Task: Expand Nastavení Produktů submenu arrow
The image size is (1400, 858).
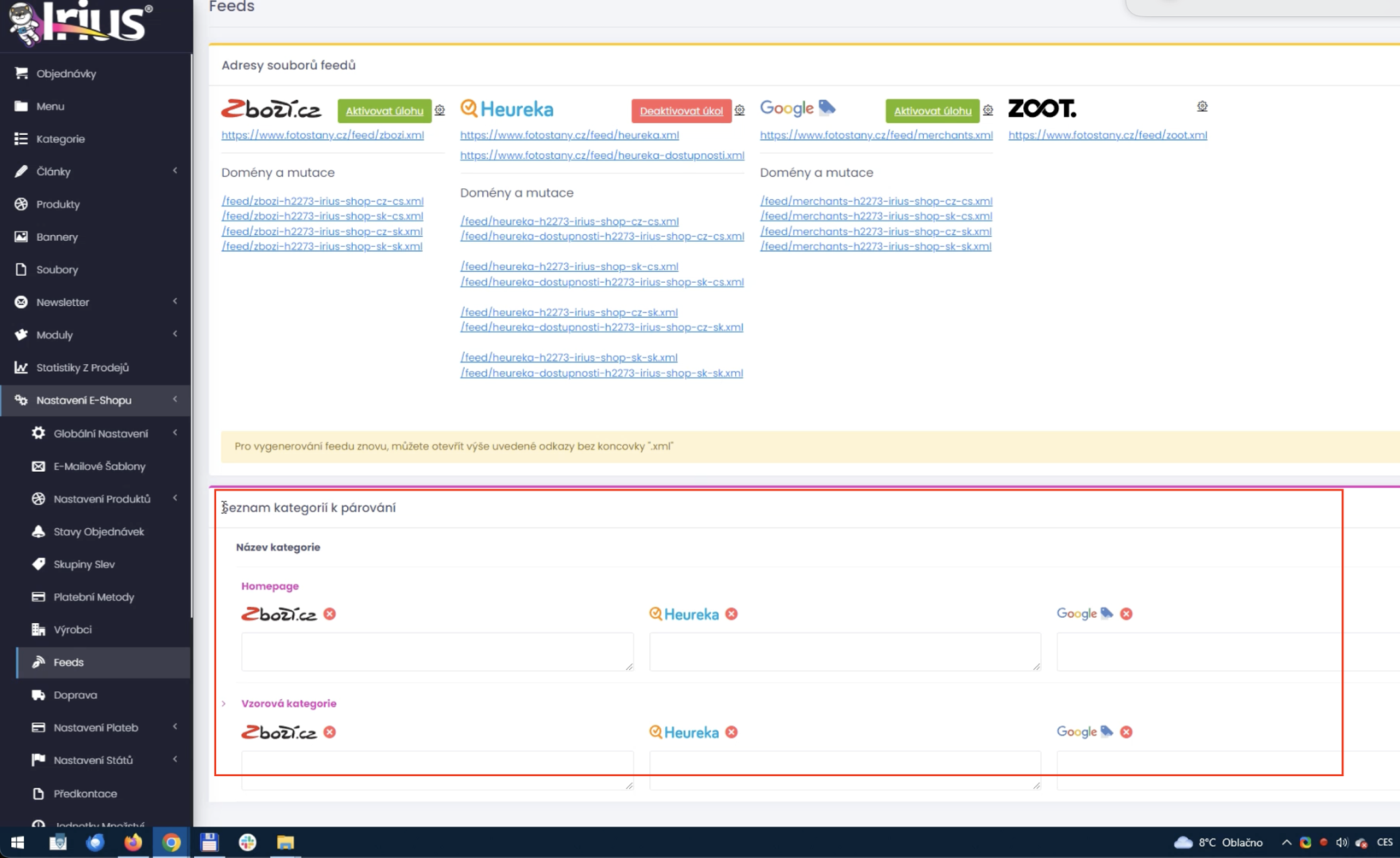Action: pos(175,498)
